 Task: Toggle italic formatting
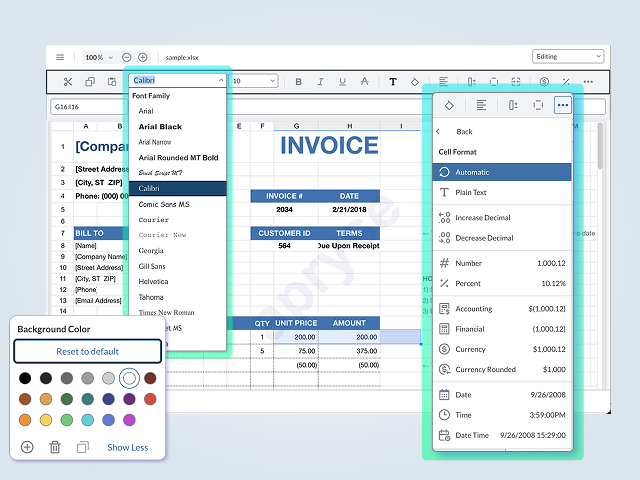tap(320, 82)
